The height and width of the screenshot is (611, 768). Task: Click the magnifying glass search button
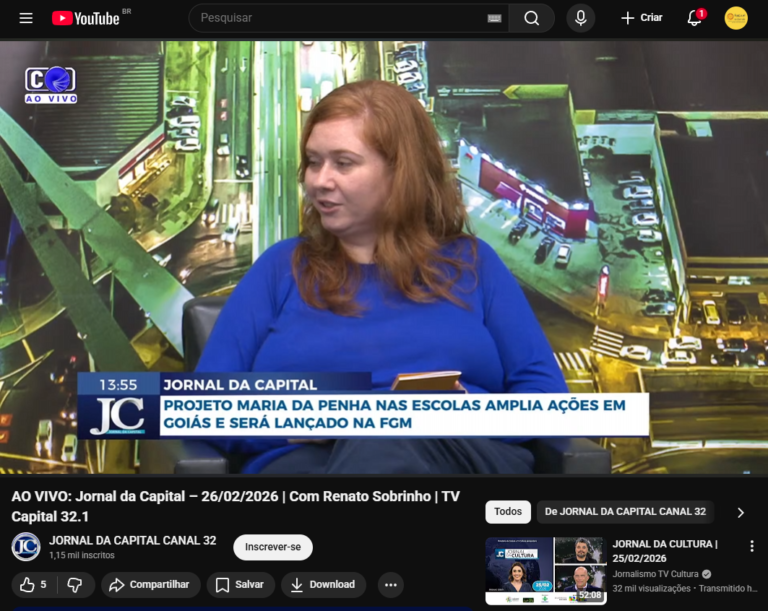coord(531,18)
